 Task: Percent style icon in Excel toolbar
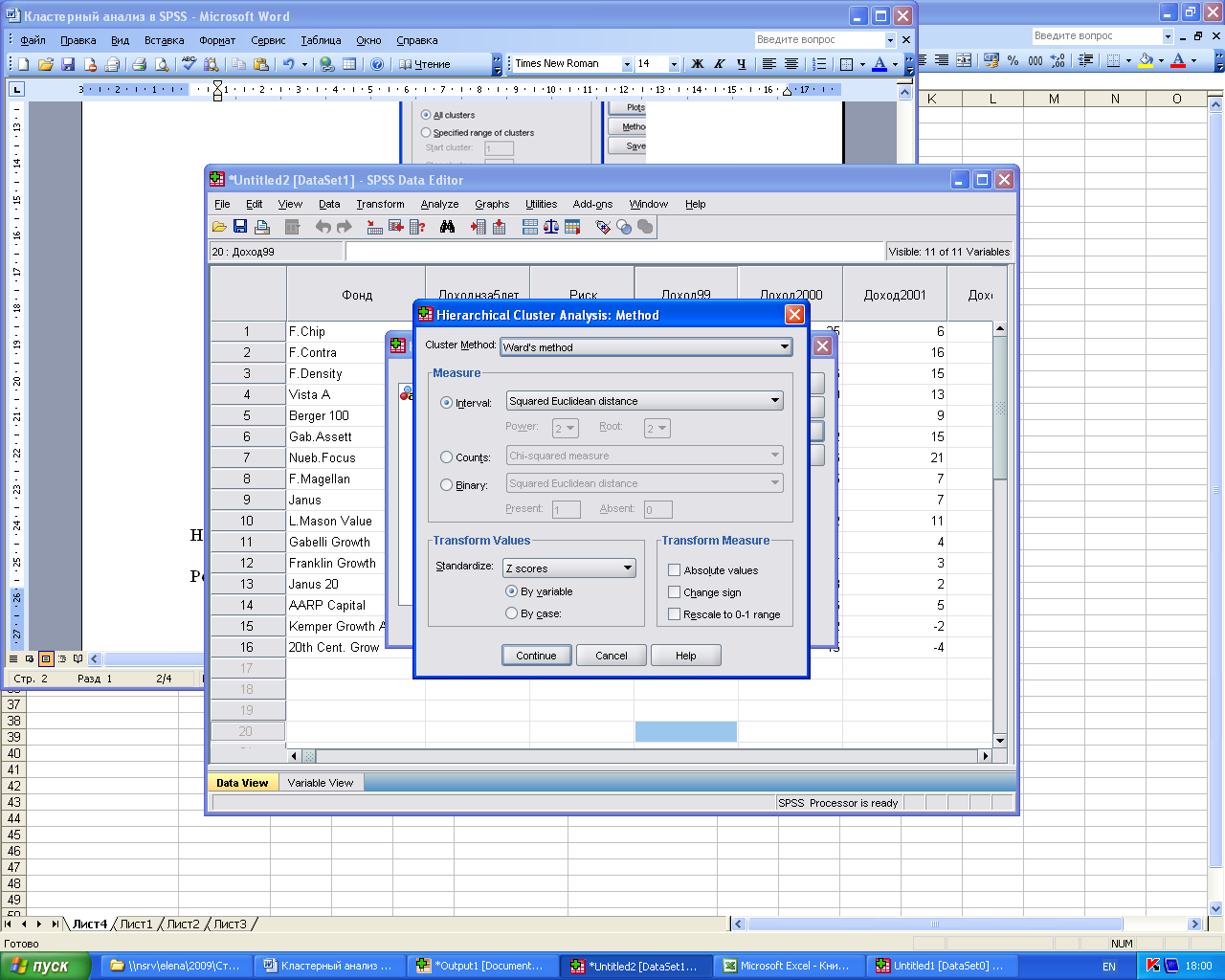[x=1013, y=60]
